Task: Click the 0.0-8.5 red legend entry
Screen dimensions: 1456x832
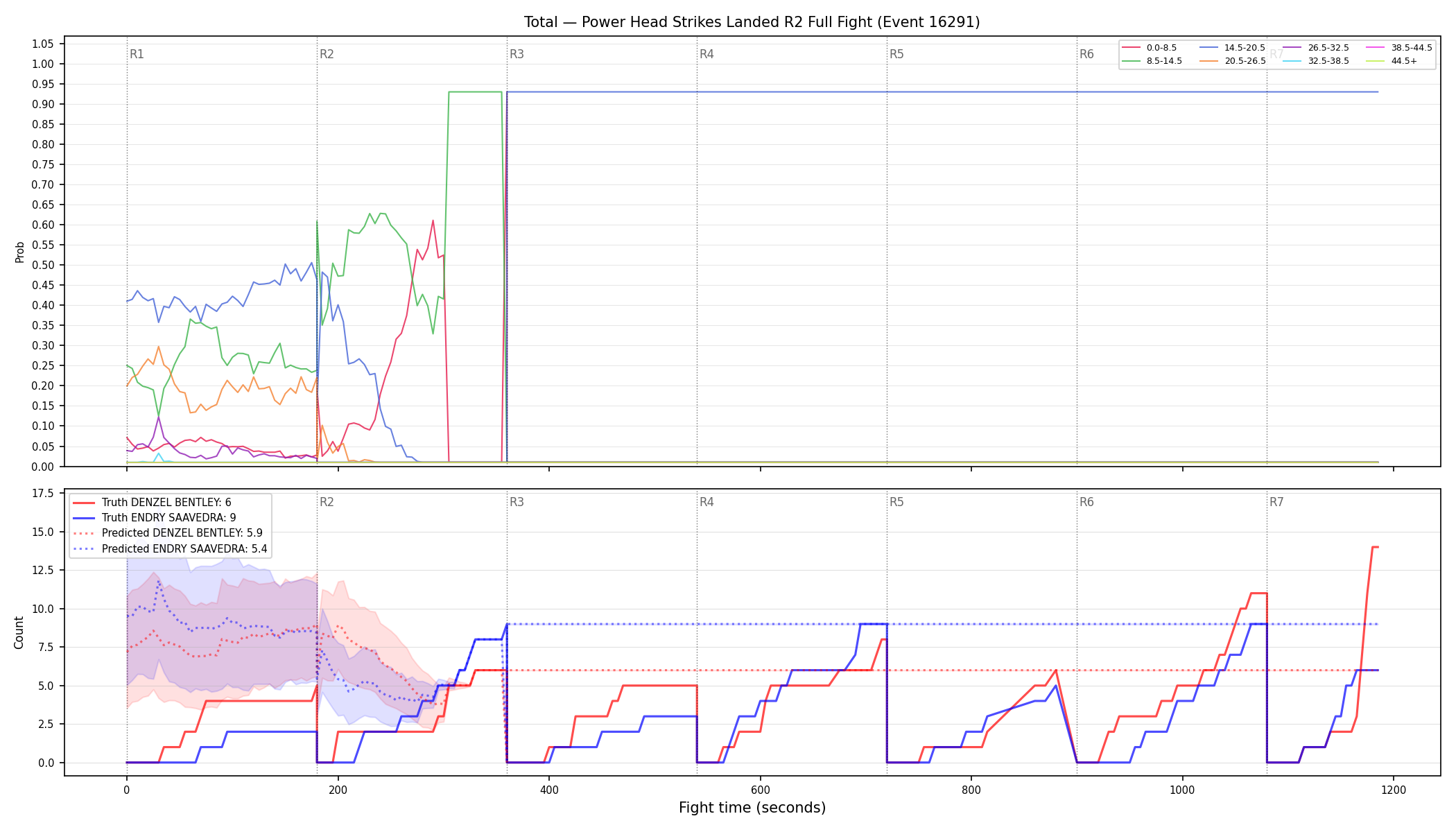Action: click(x=1150, y=48)
